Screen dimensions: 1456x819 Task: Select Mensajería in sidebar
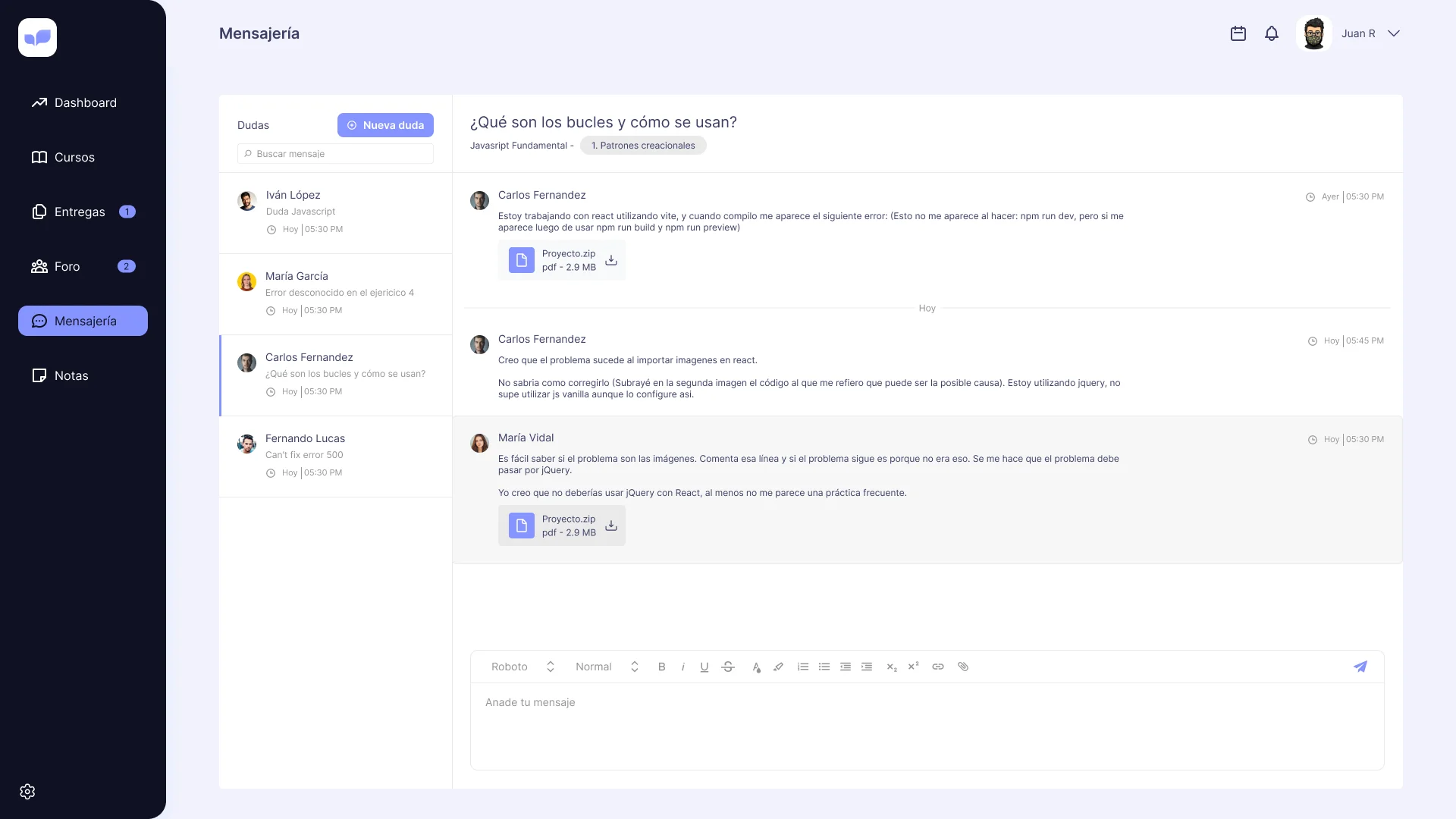(83, 321)
